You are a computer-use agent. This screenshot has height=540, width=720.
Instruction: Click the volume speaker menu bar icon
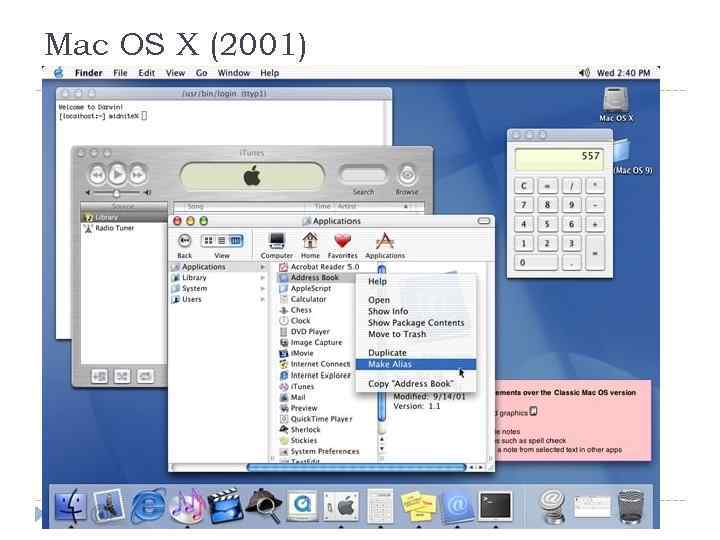(x=583, y=73)
